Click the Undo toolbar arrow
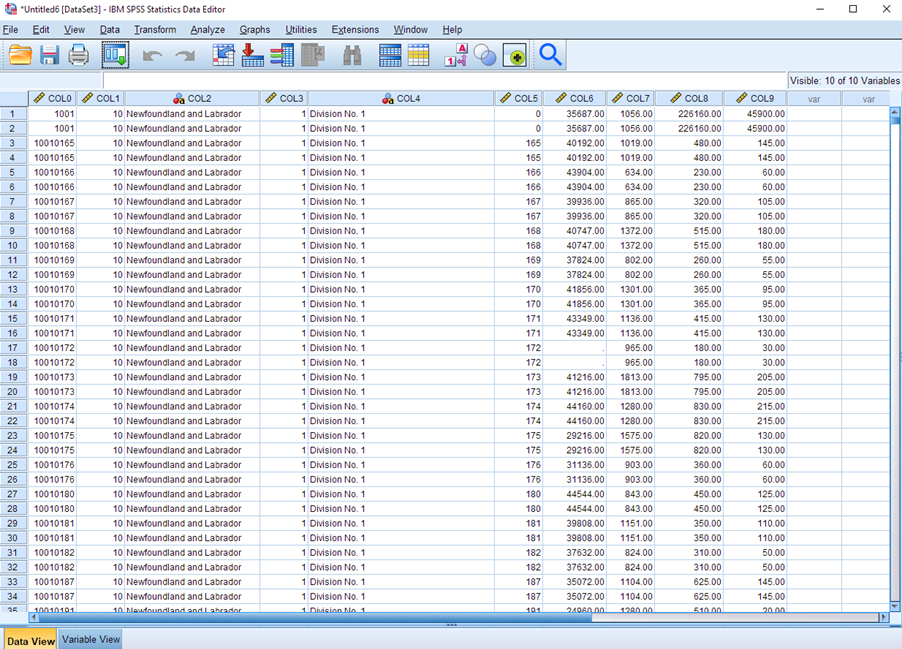The height and width of the screenshot is (649, 902). coord(151,55)
